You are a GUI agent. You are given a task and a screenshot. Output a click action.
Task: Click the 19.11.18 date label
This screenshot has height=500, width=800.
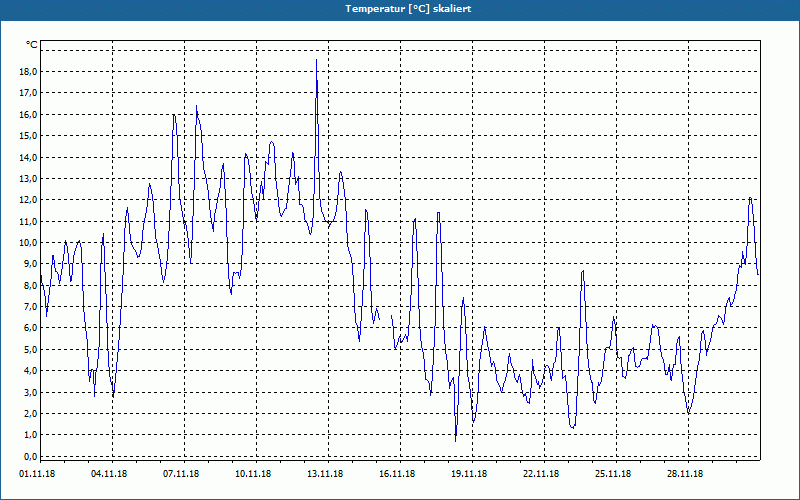coord(469,474)
